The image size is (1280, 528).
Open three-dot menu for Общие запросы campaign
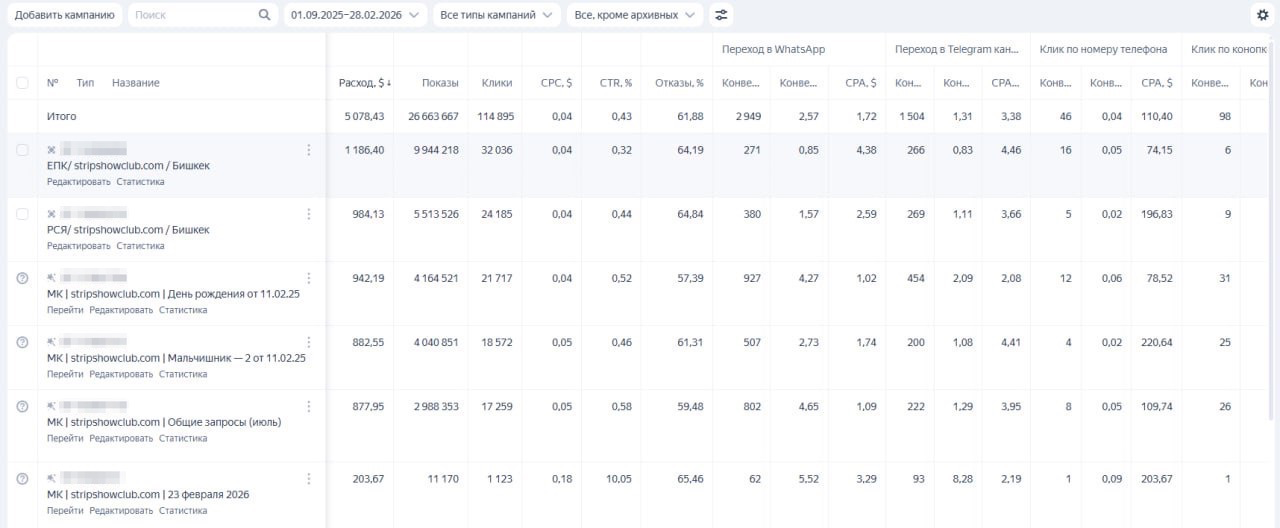pyautogui.click(x=308, y=406)
